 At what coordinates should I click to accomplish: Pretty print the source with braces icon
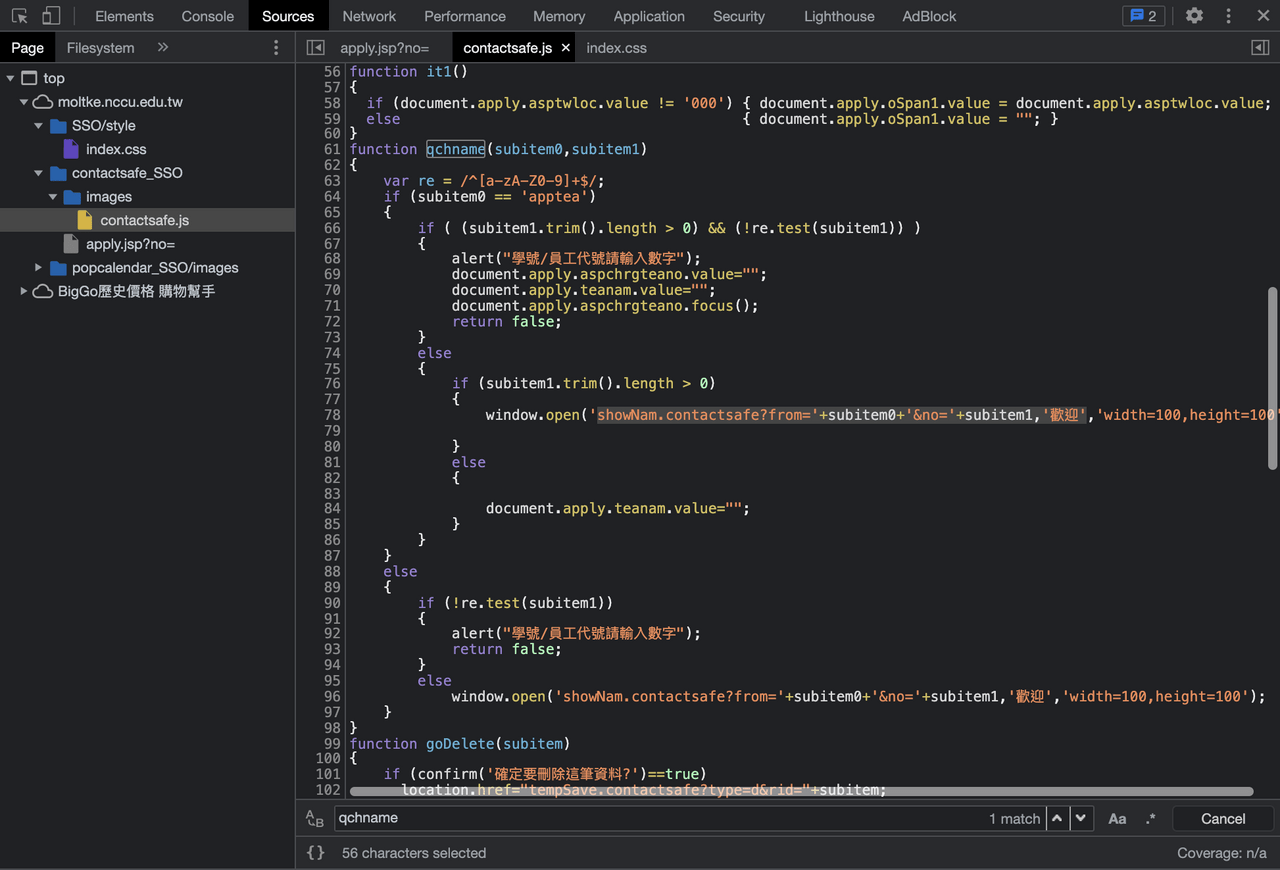(x=315, y=853)
